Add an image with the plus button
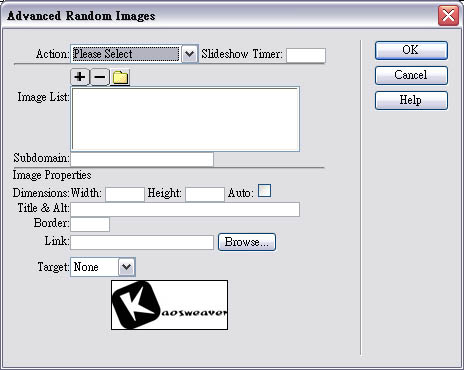The width and height of the screenshot is (464, 370). 80,77
